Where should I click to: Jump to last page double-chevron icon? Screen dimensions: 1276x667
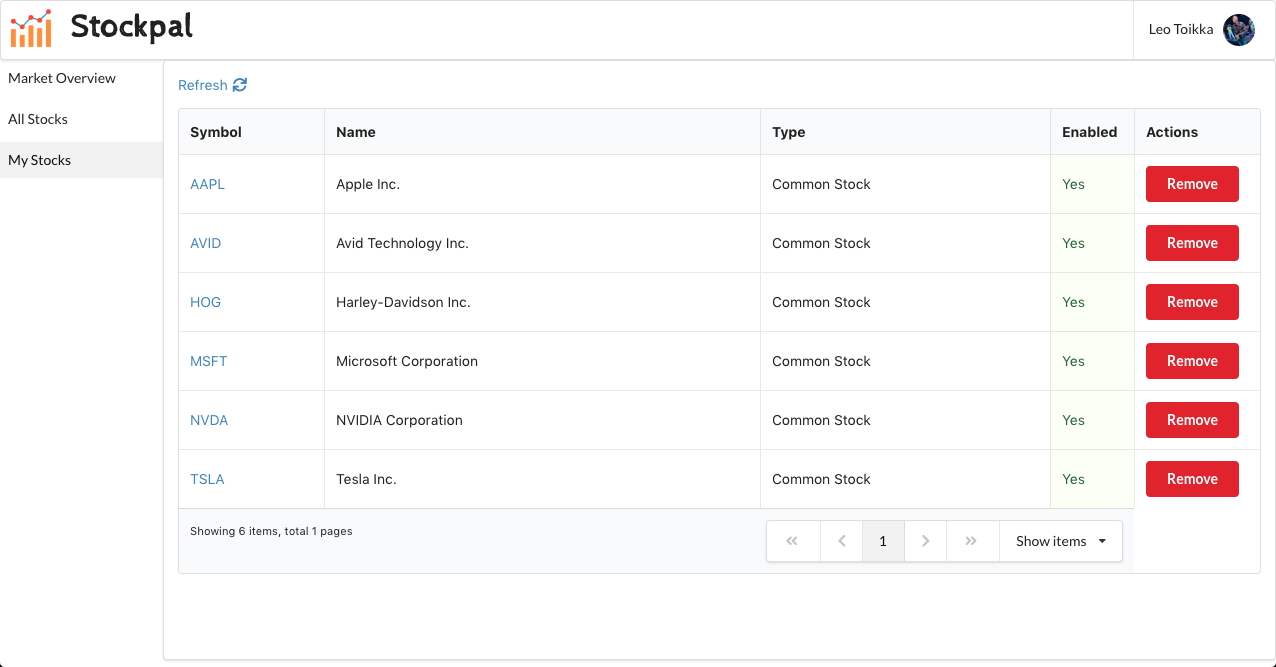point(972,541)
